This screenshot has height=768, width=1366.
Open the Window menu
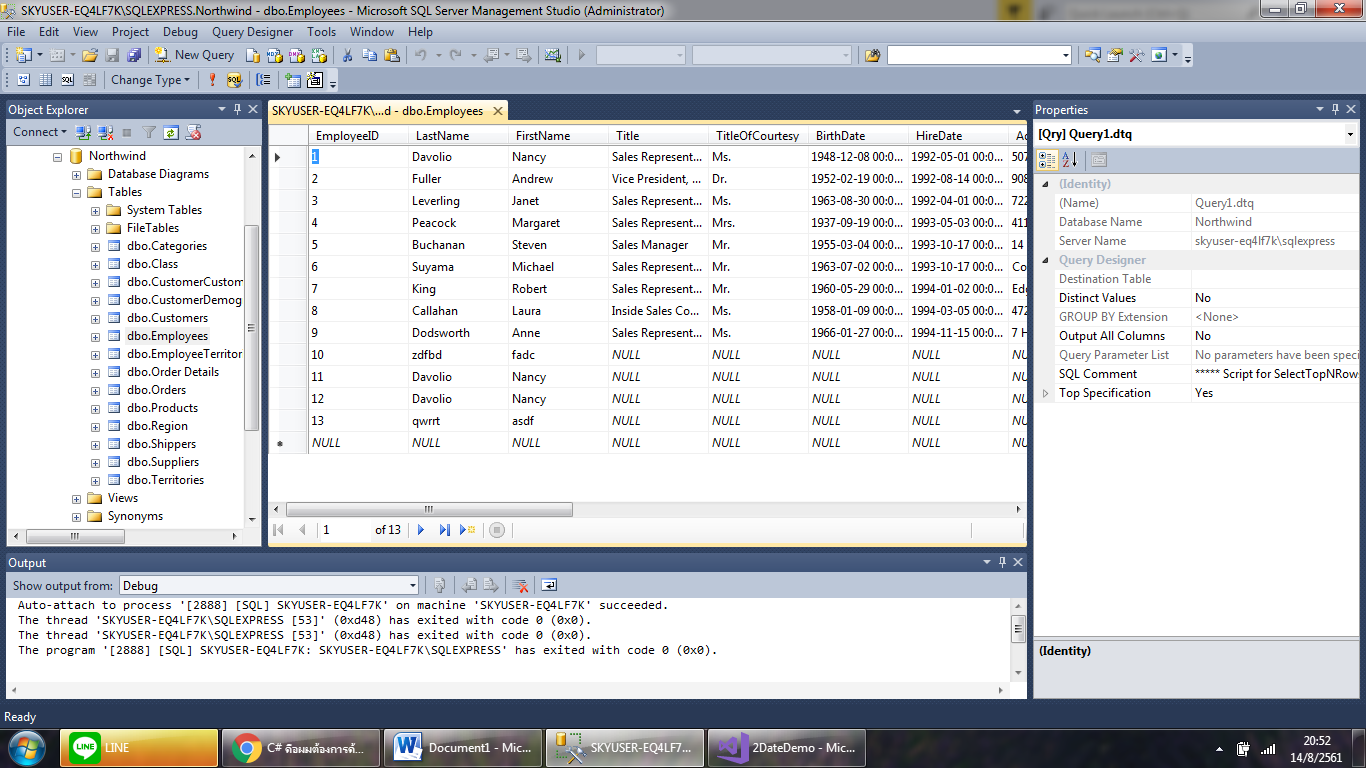tap(372, 32)
